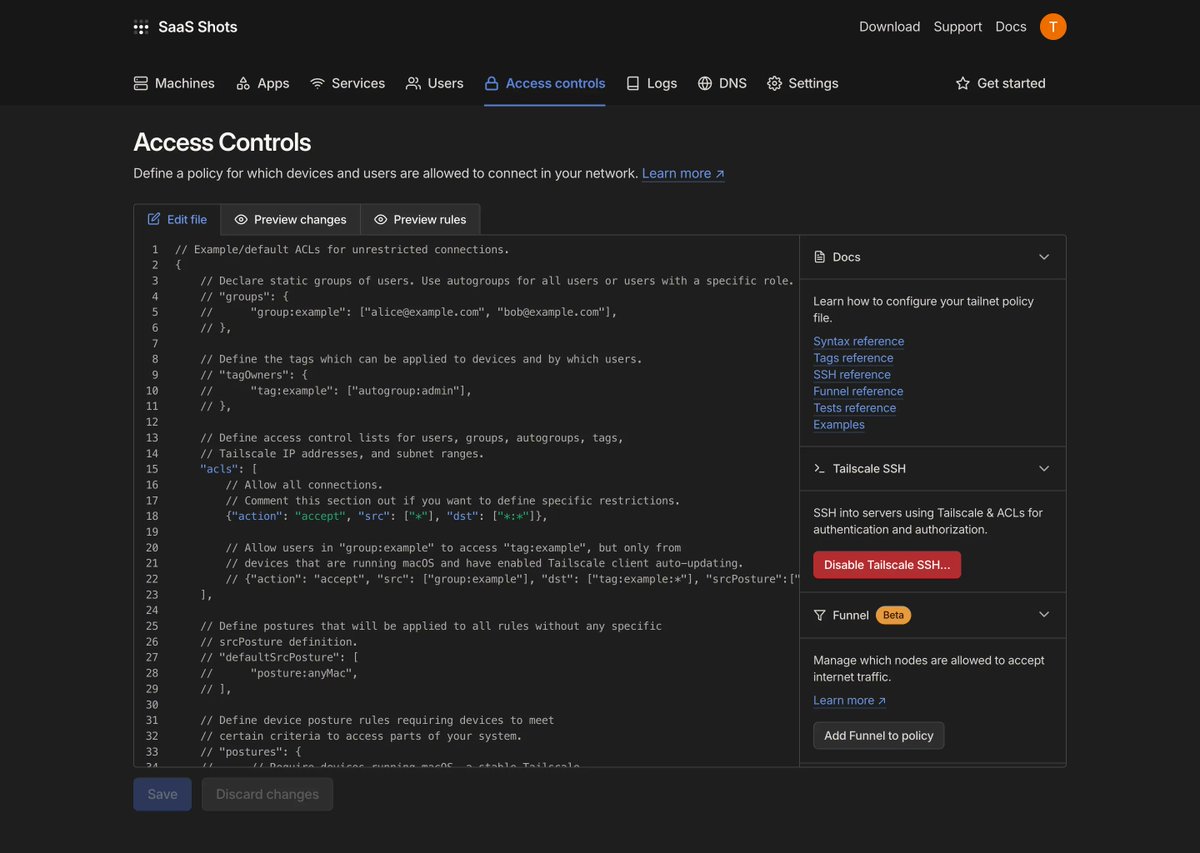This screenshot has width=1200, height=853.
Task: Click Add Funnel to policy button
Action: tap(878, 735)
